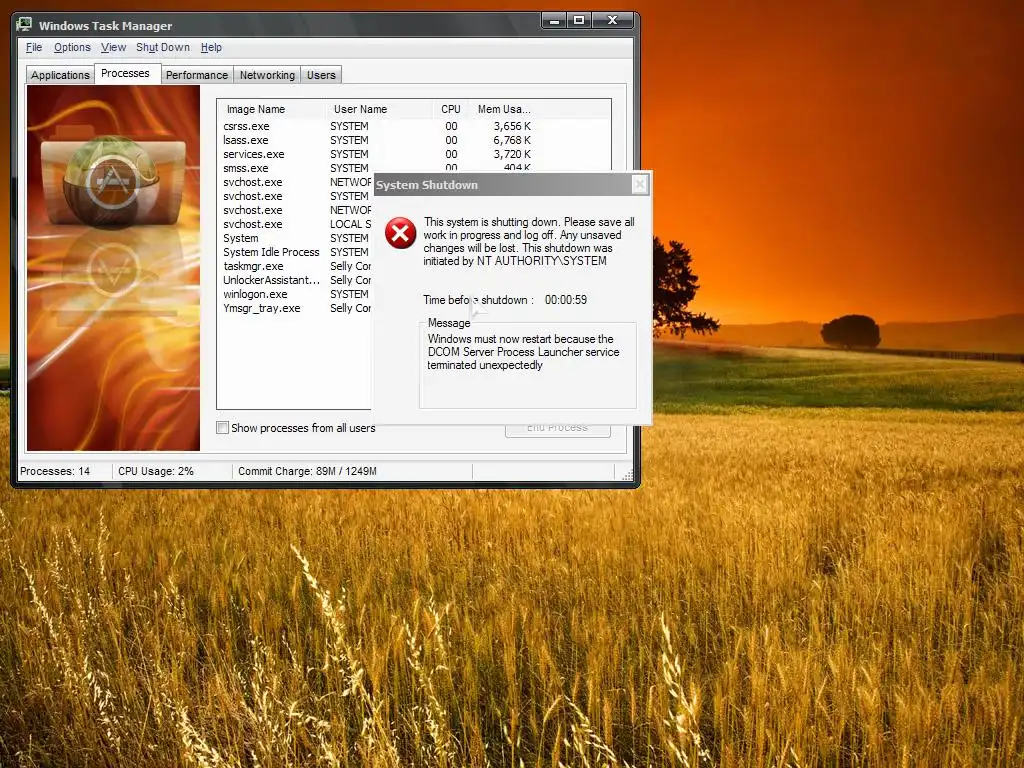Click the Task Manager resize grip
This screenshot has height=768, width=1024.
click(628, 475)
